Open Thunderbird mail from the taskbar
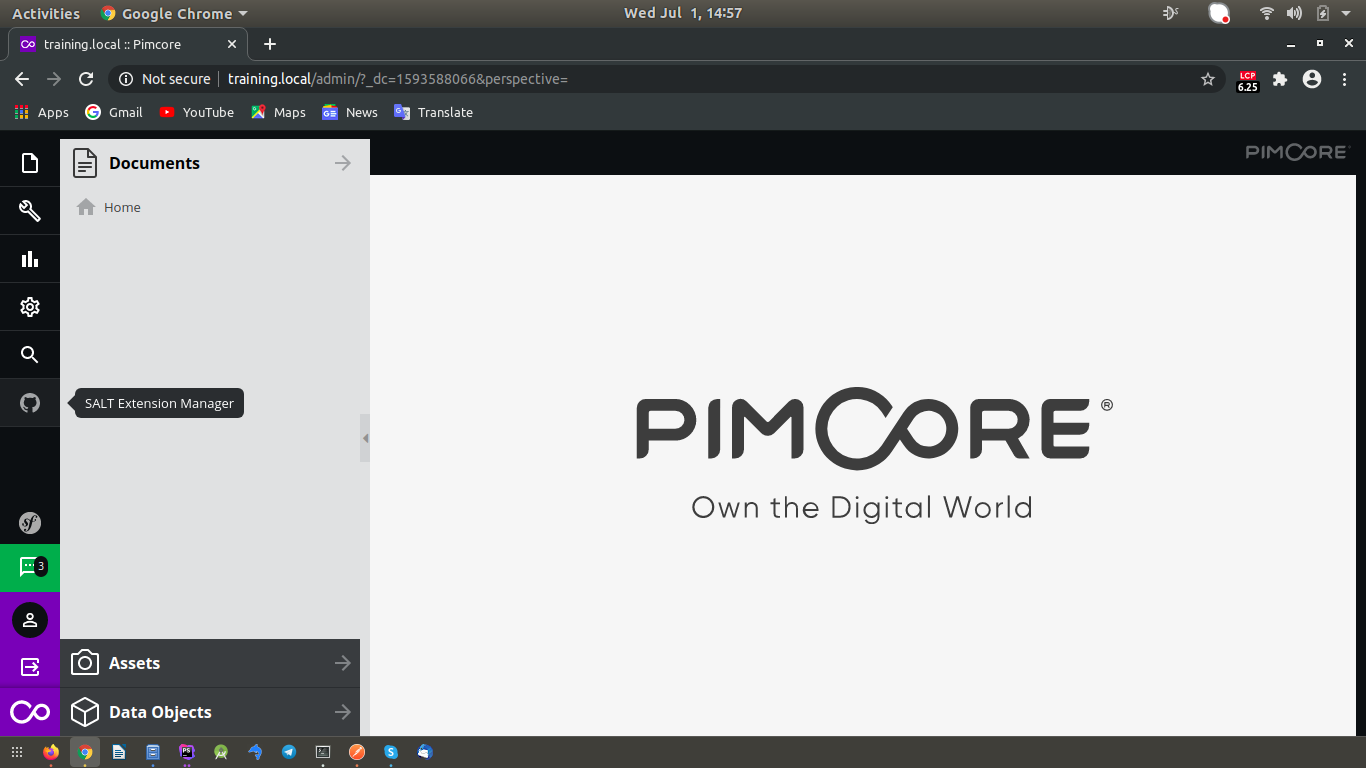 pyautogui.click(x=425, y=752)
